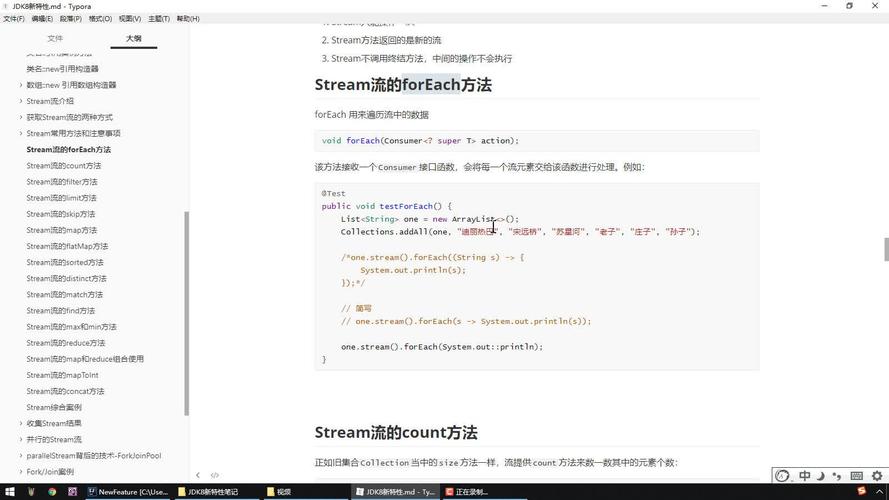This screenshot has width=889, height=500.
Task: Collapse sidebar with left arrow icon
Action: coord(198,475)
